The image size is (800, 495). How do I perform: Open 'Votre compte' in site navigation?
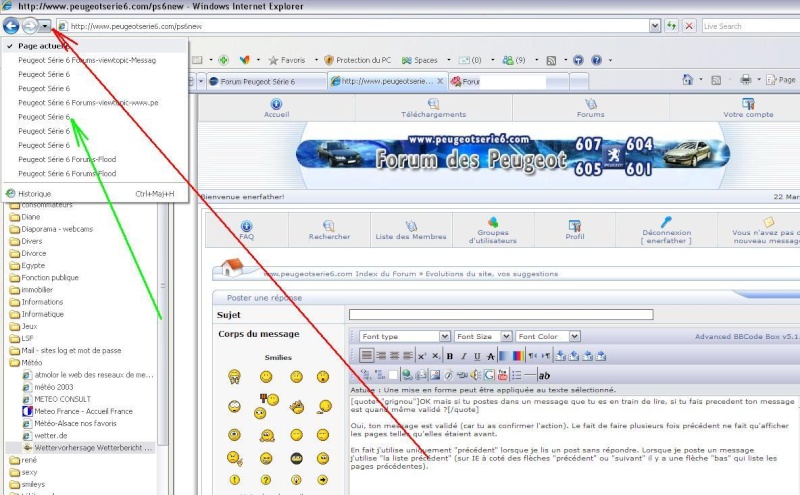[748, 108]
